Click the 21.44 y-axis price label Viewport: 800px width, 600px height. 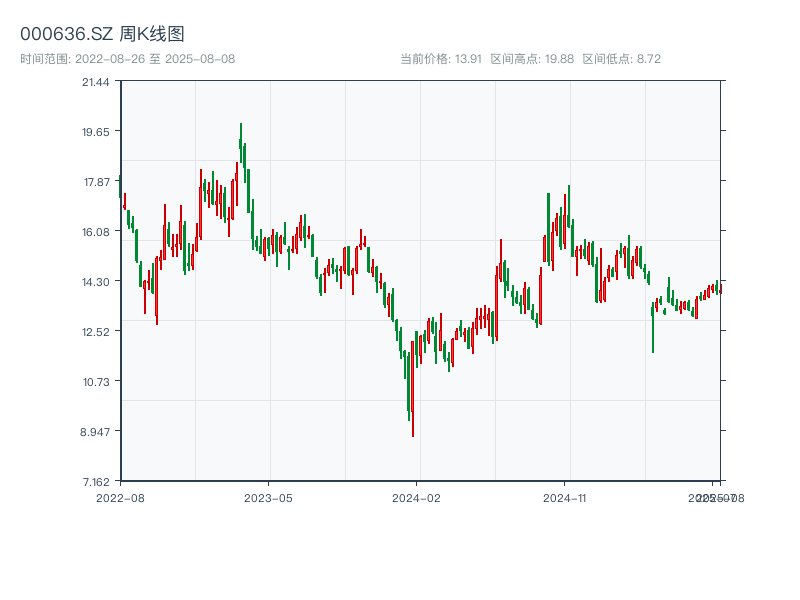[96, 82]
